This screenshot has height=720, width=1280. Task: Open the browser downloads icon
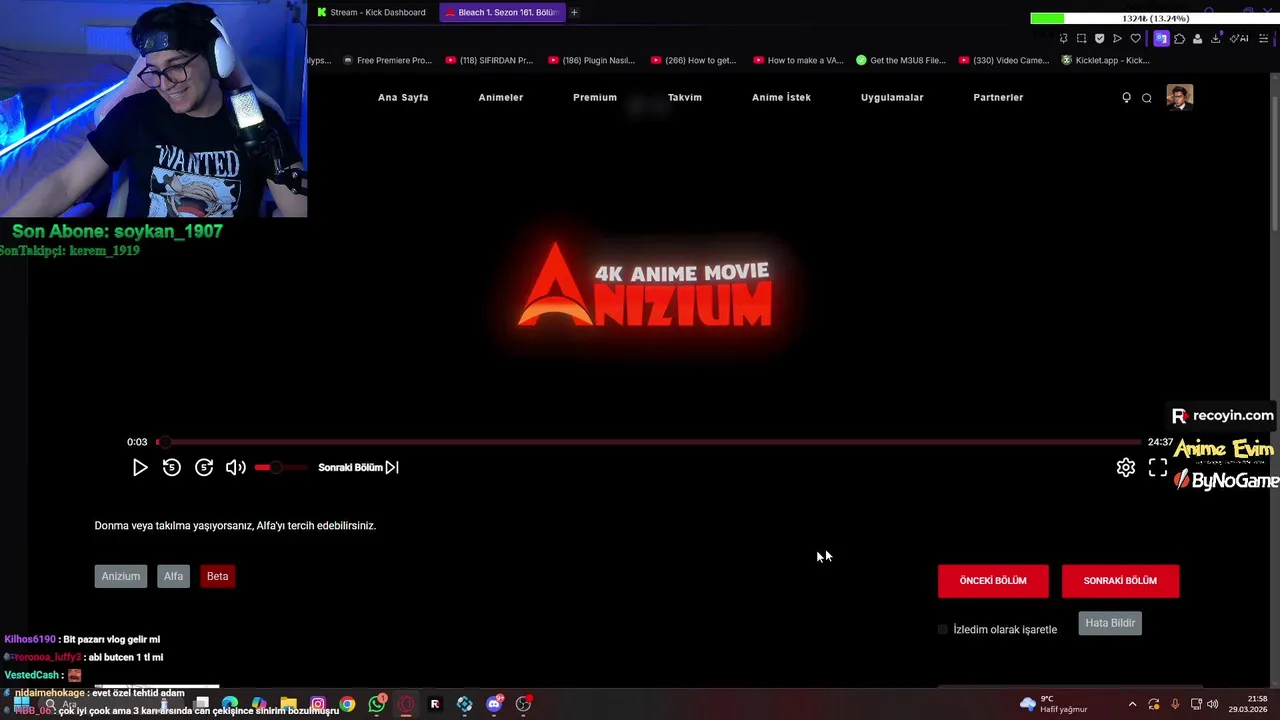tap(1216, 38)
